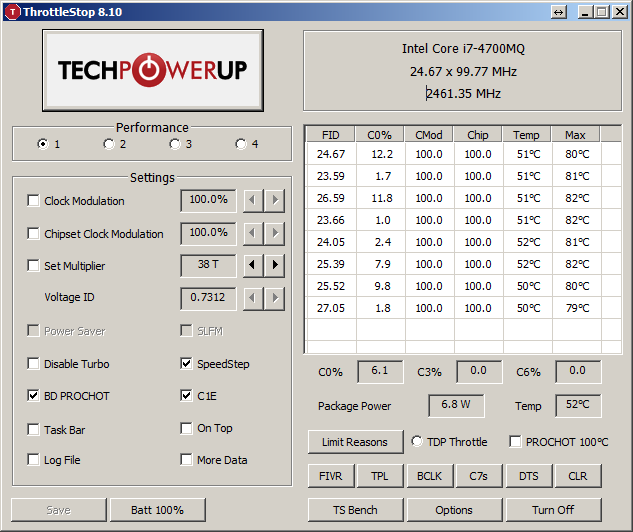The height and width of the screenshot is (532, 633).
Task: Click the TechPowerUp logo banner
Action: pos(153,70)
